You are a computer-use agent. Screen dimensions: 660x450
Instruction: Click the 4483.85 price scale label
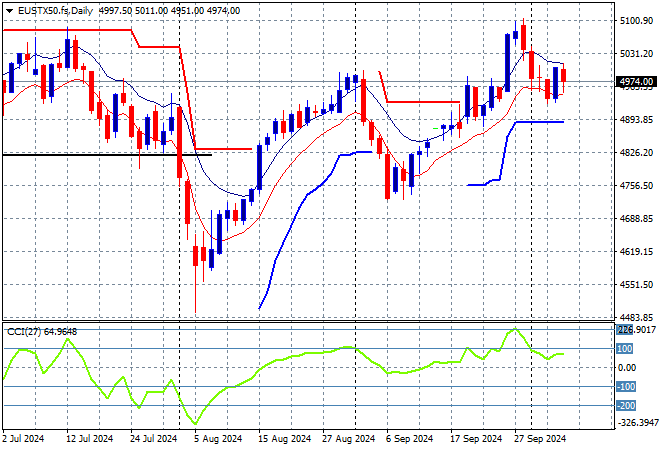(635, 318)
